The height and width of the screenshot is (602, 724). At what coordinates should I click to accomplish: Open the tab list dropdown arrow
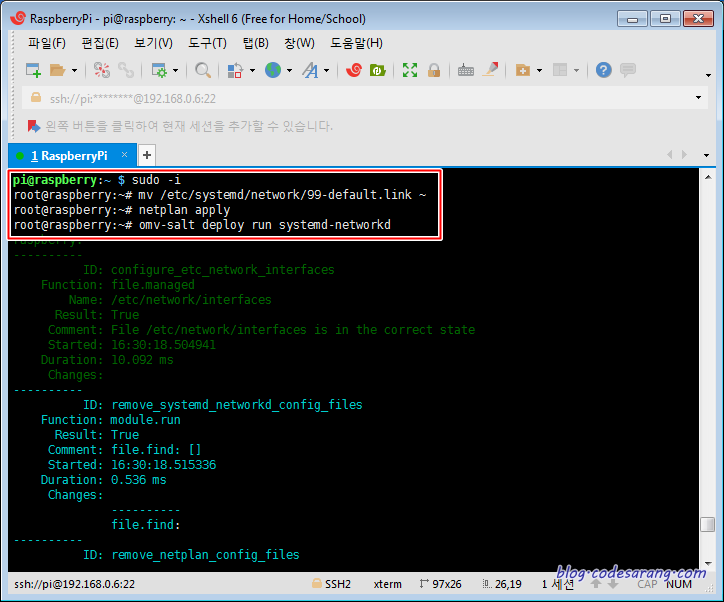706,156
